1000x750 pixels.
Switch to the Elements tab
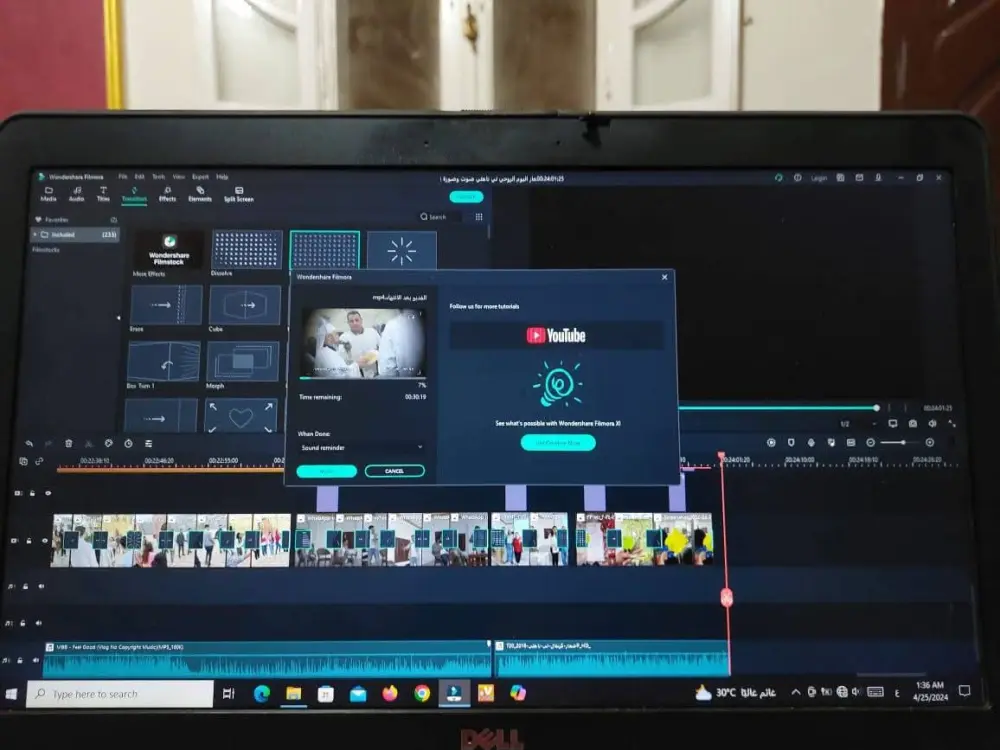click(200, 194)
